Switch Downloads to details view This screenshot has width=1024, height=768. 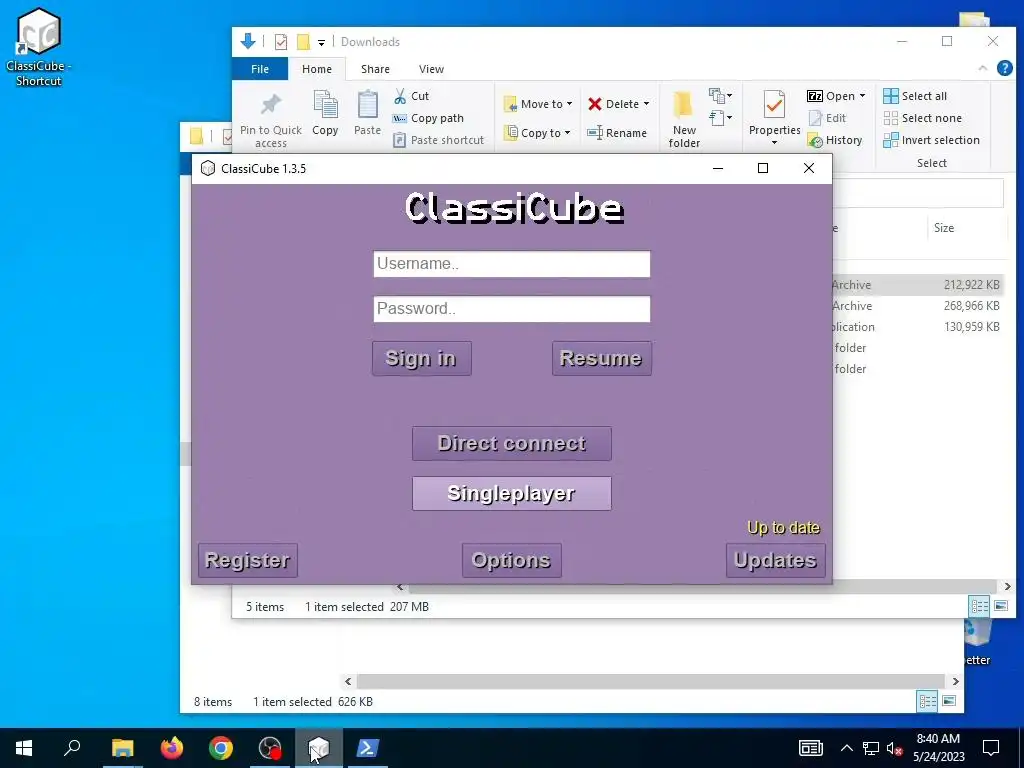click(979, 606)
